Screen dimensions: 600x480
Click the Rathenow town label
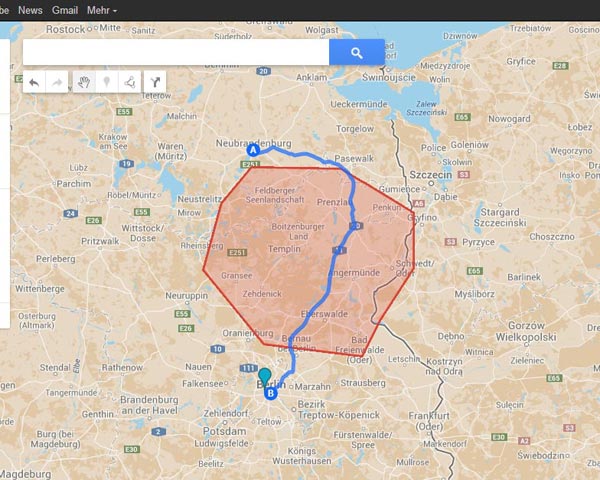pos(122,367)
